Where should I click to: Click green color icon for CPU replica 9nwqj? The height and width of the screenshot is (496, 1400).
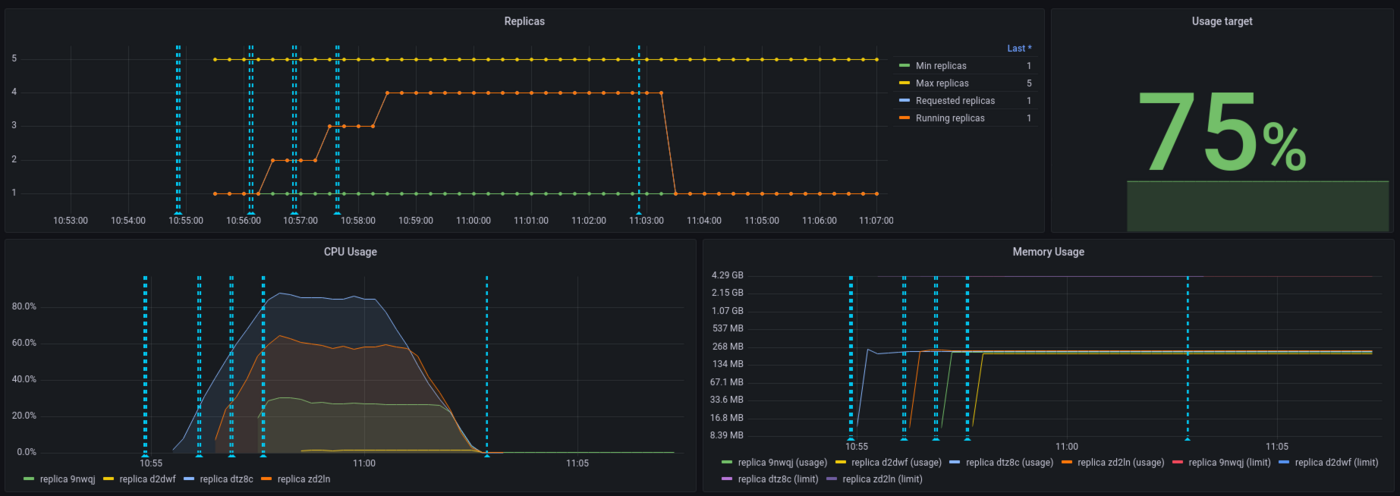click(x=27, y=479)
